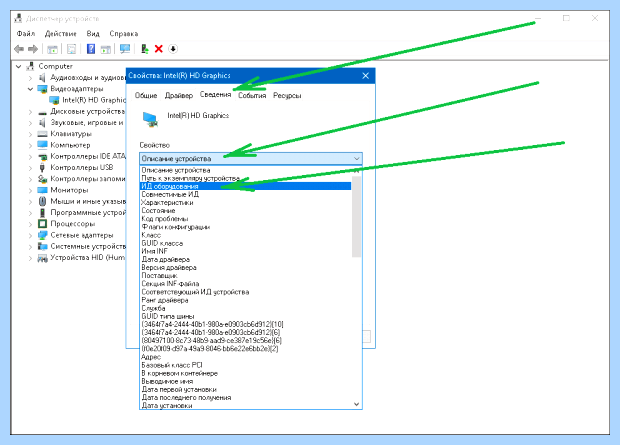Expand the Контроллеры IDE ATA branch chevron
The width and height of the screenshot is (620, 445).
point(30,157)
